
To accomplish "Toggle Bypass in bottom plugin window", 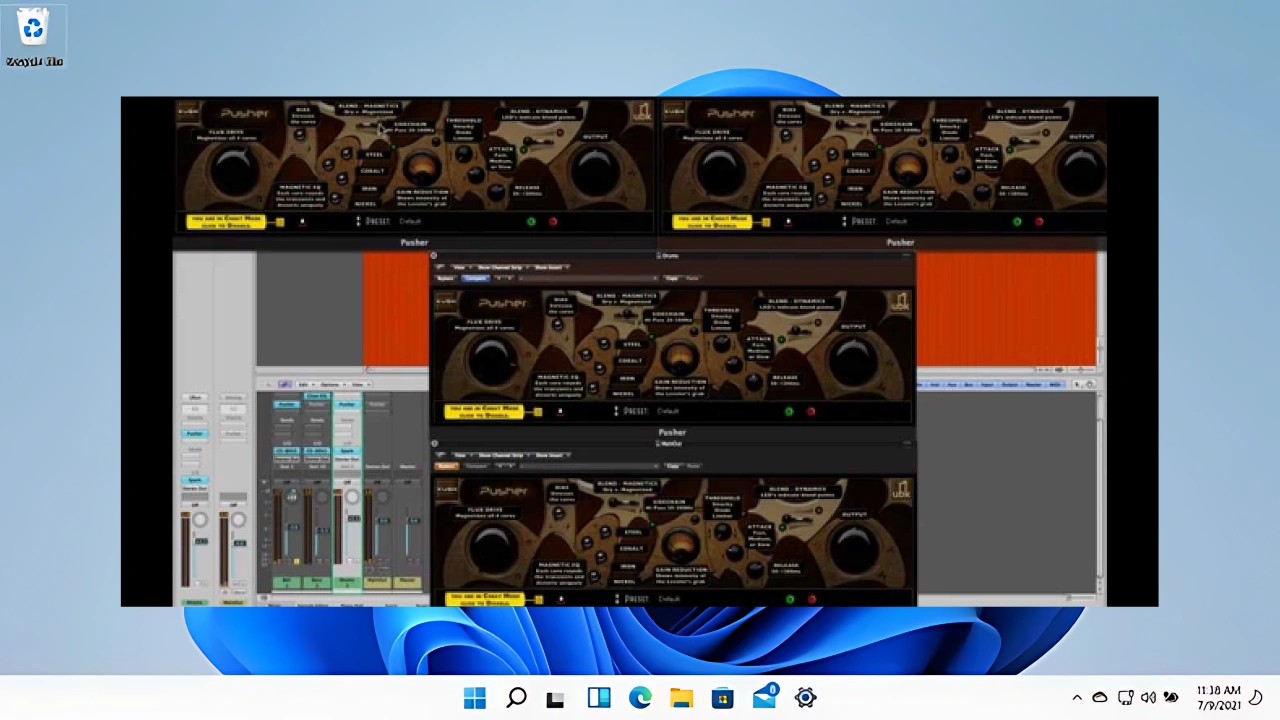I will [445, 466].
